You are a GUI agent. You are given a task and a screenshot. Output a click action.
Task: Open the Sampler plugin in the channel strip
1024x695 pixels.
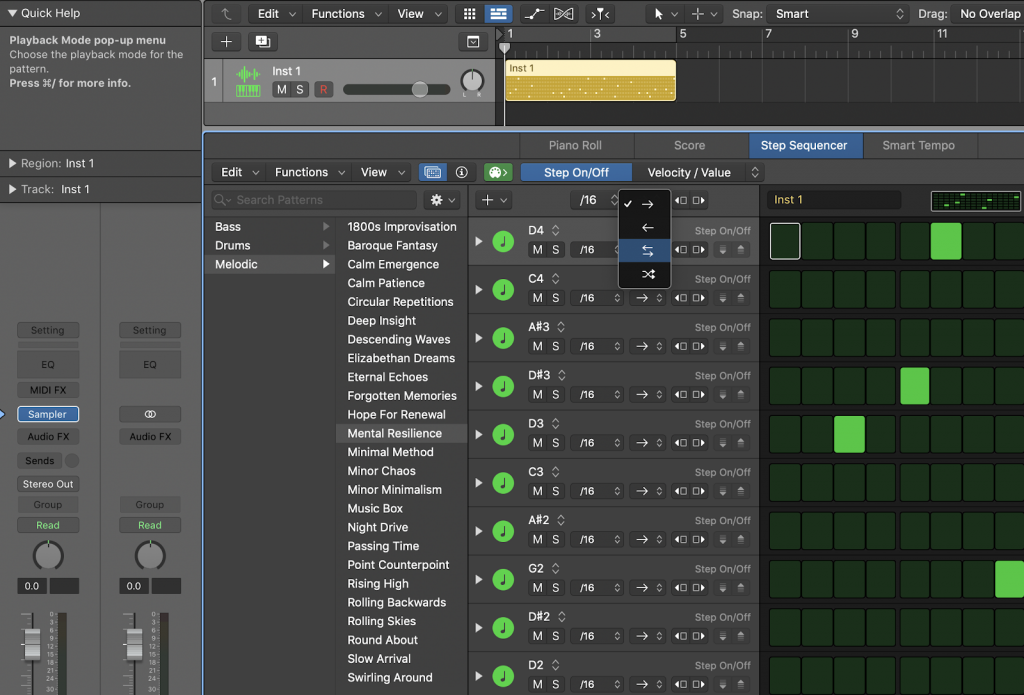tap(47, 414)
